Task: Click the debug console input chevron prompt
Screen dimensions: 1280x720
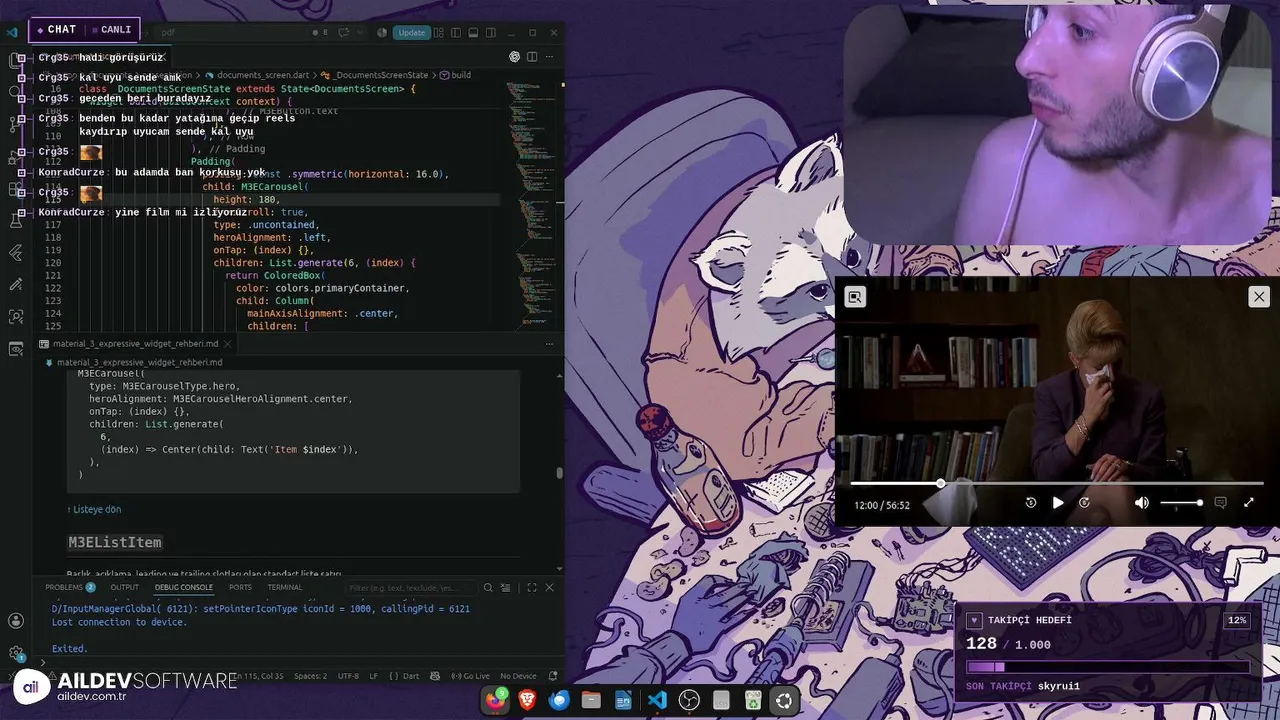Action: (41, 662)
